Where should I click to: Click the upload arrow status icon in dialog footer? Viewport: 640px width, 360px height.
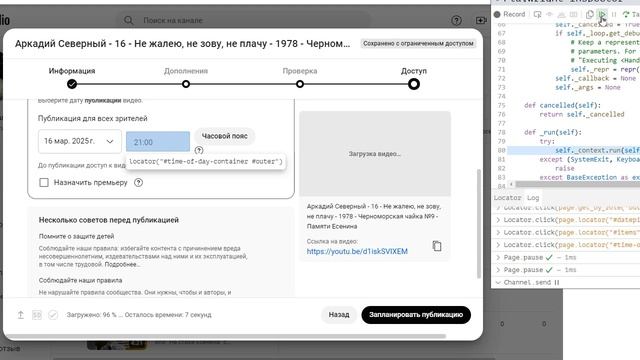[x=21, y=315]
